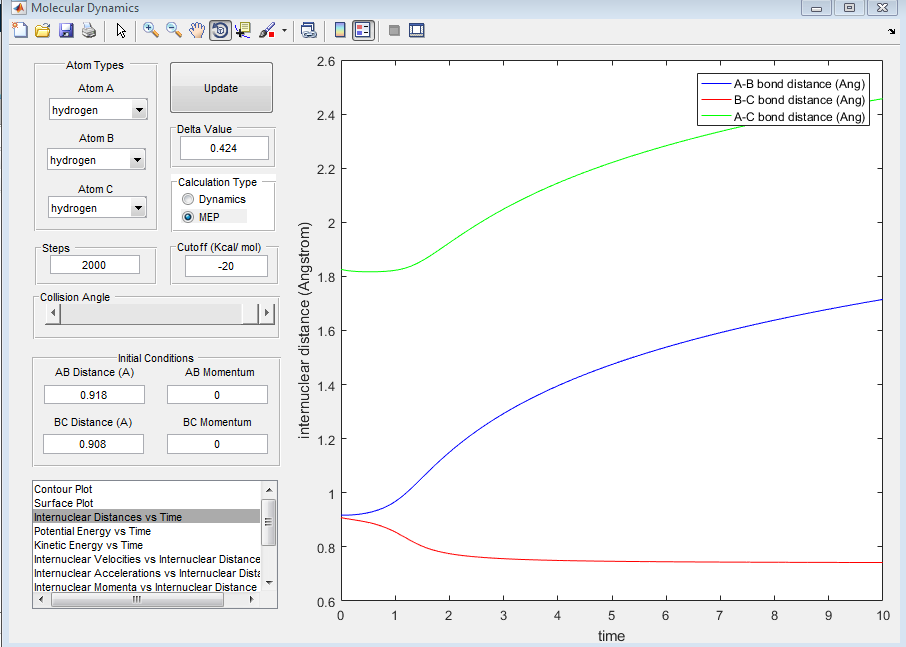
Task: Select the Zoom In magnifier tool
Action: [151, 30]
